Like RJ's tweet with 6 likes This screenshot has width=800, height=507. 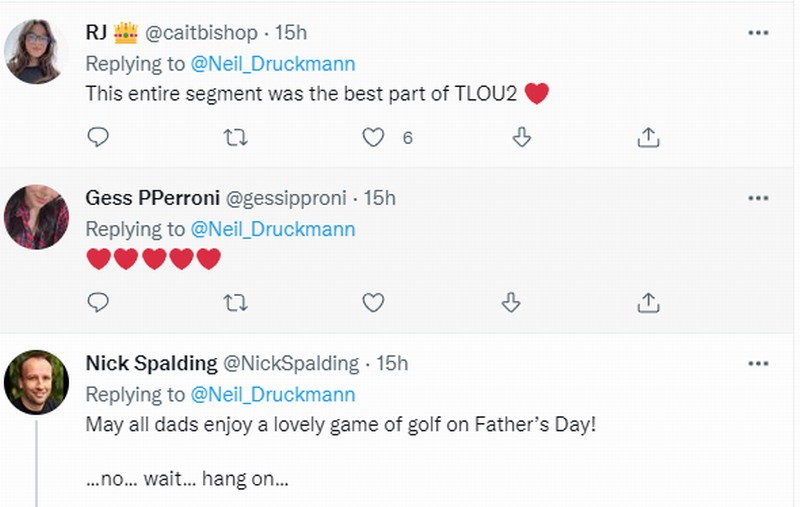tap(373, 137)
